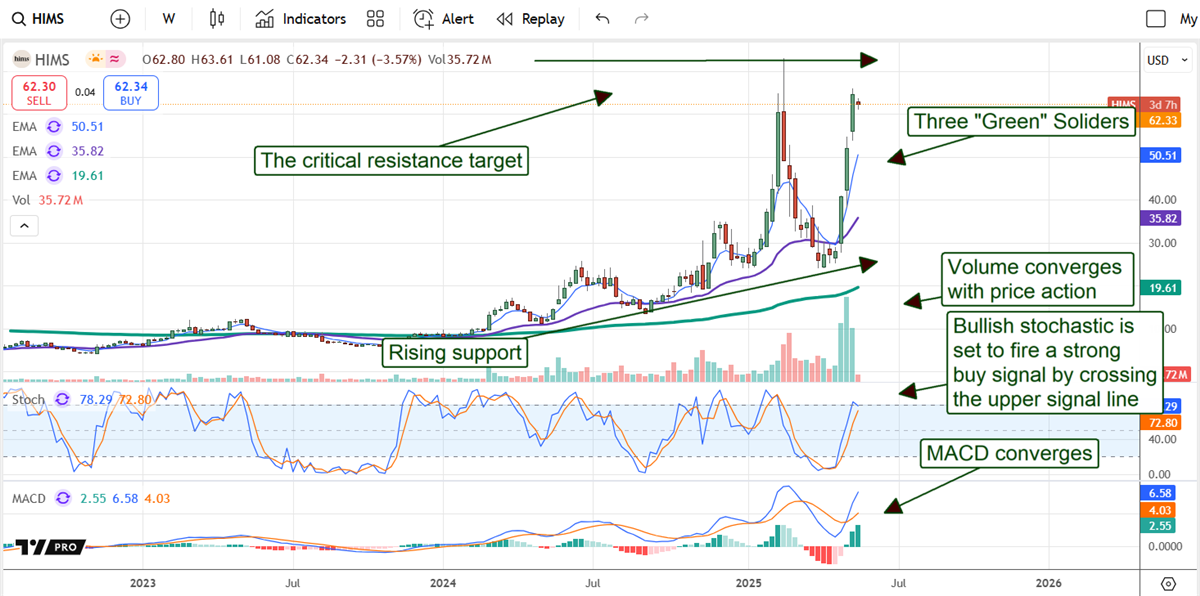Start Replay mode

pyautogui.click(x=531, y=19)
